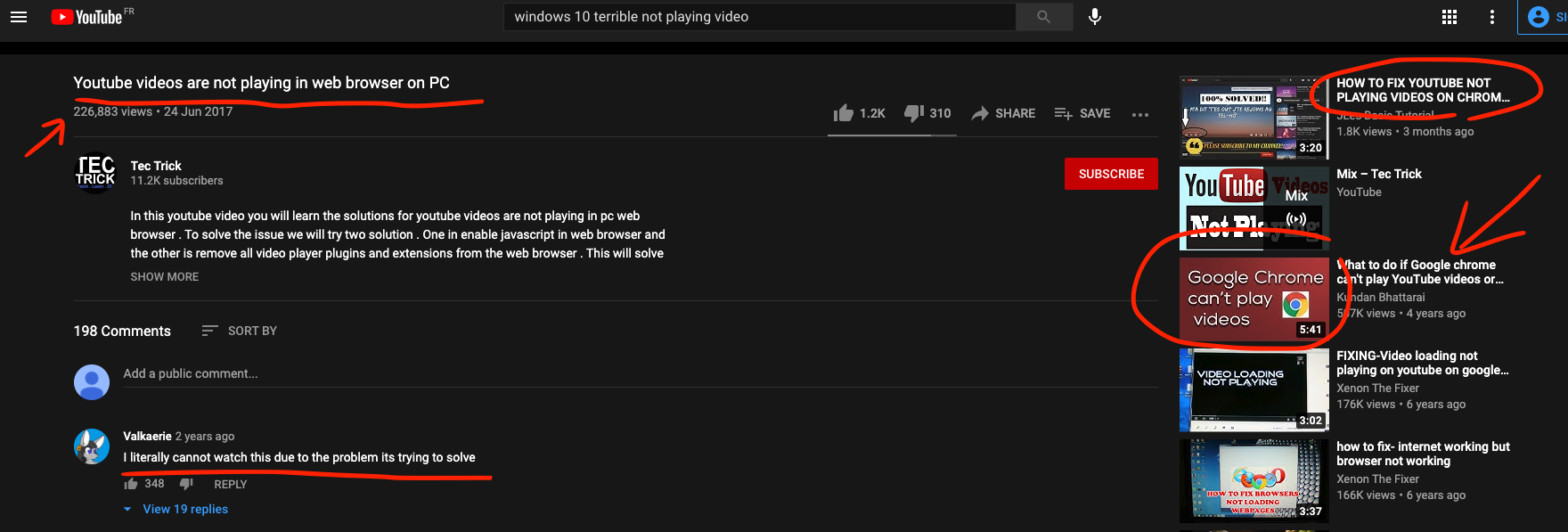Open commenter name Valkaerie
Screen dimensions: 1568x532
pos(147,436)
